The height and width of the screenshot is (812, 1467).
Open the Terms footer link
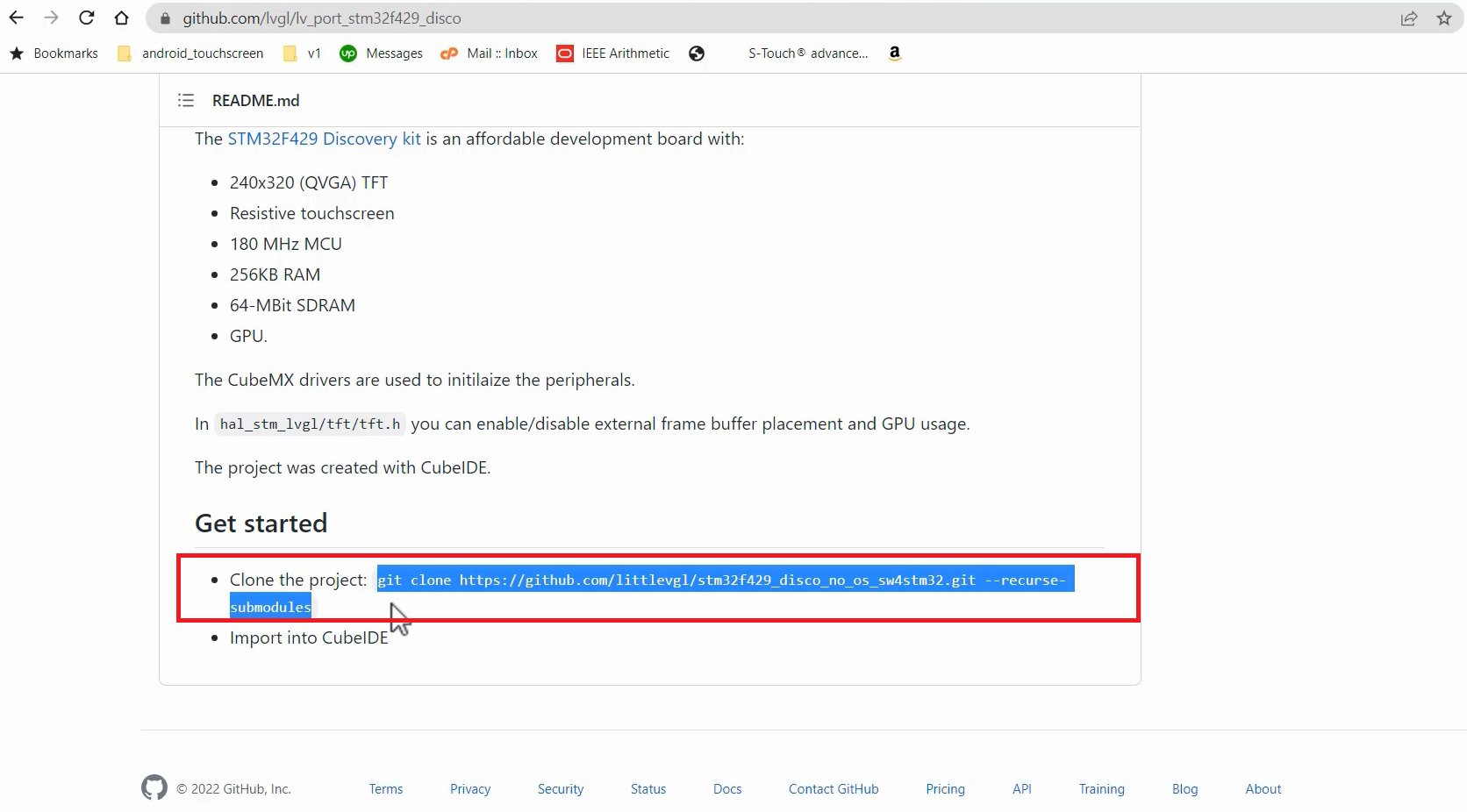coord(386,789)
